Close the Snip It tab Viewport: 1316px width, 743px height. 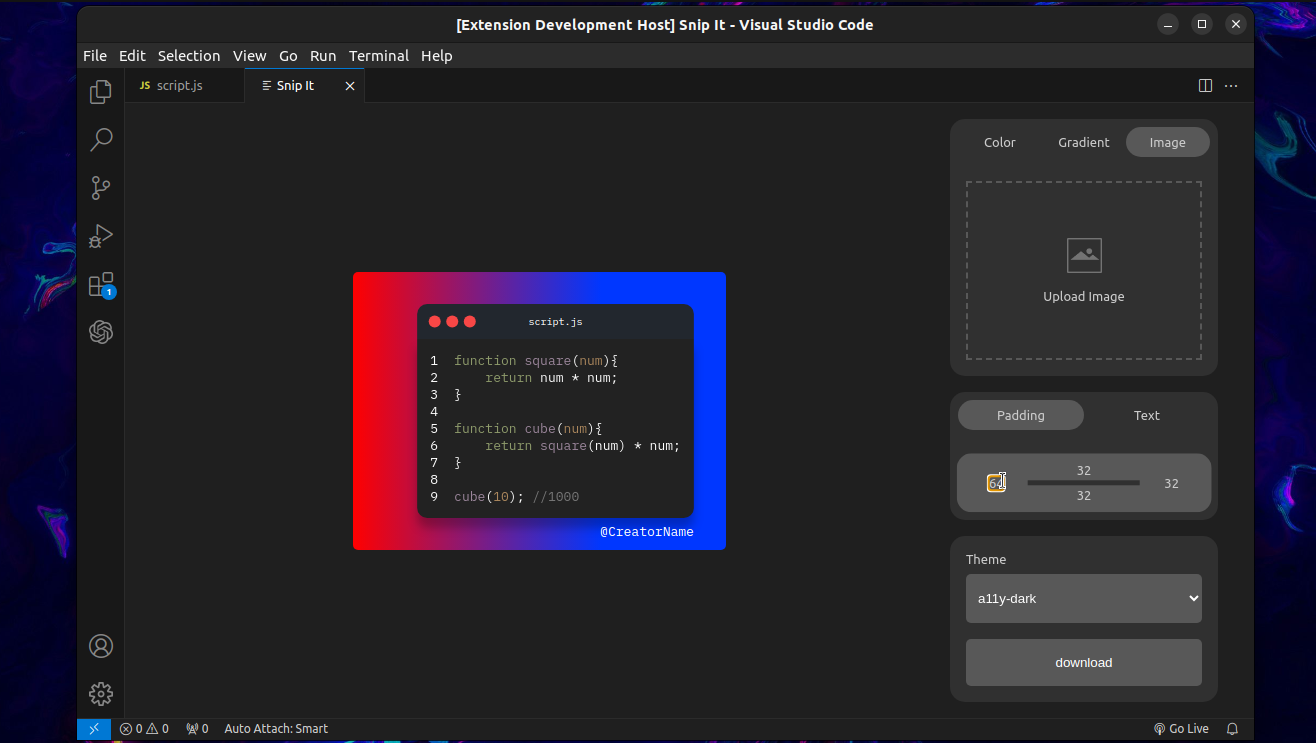pos(350,86)
